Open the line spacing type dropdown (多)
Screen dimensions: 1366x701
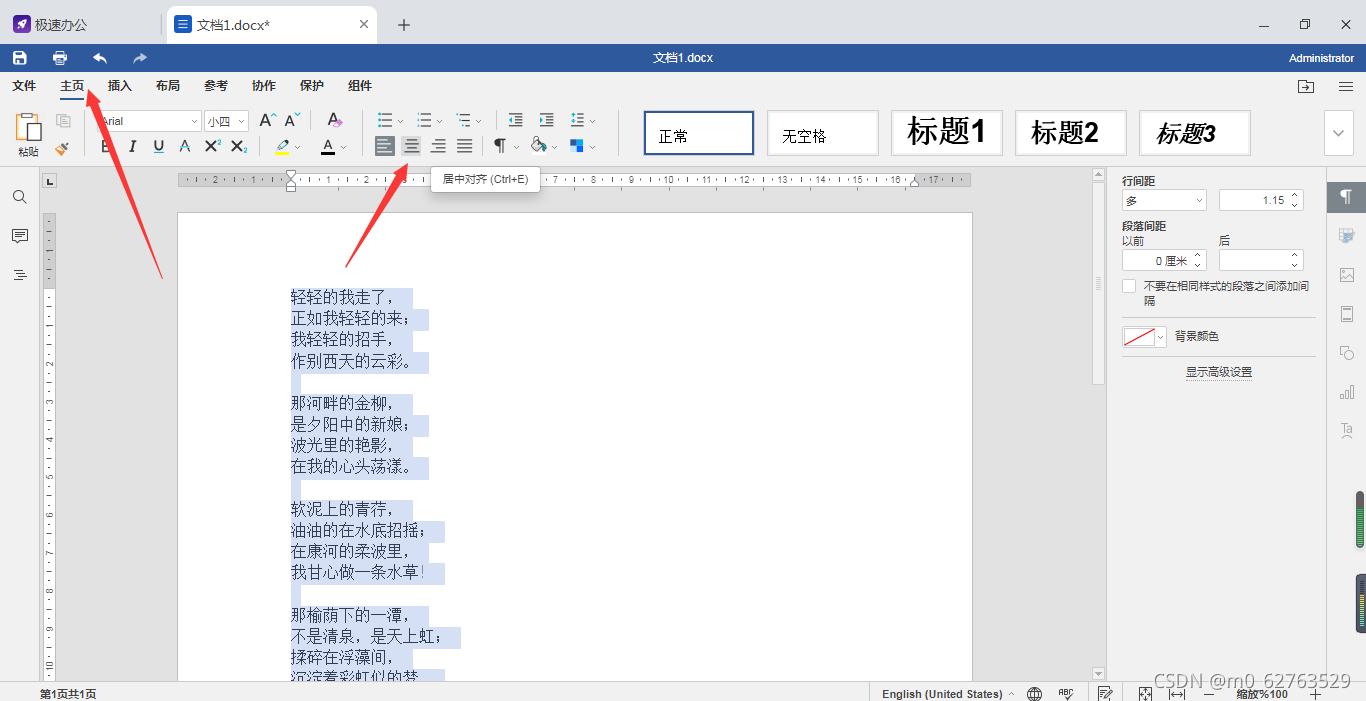click(1164, 200)
